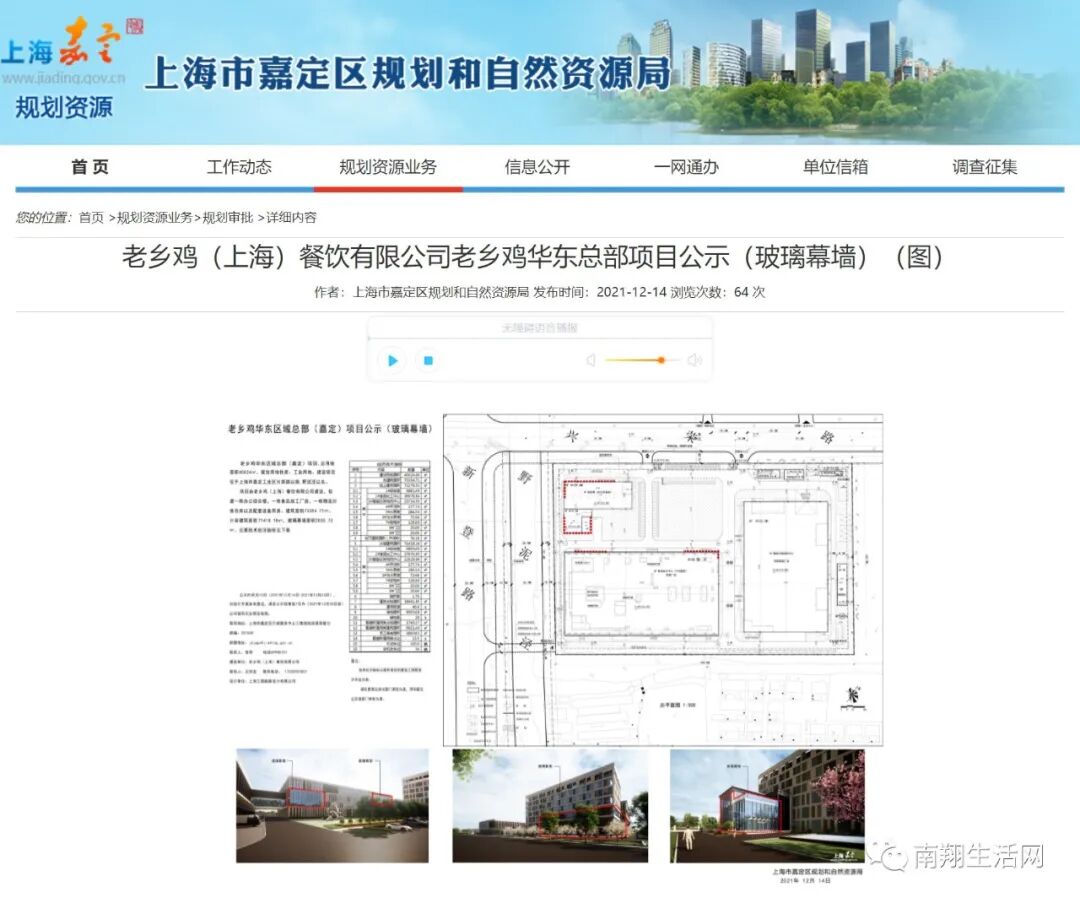Screen dimensions: 1080x903
Task: Open the 首页 navigation tab
Action: 90,167
